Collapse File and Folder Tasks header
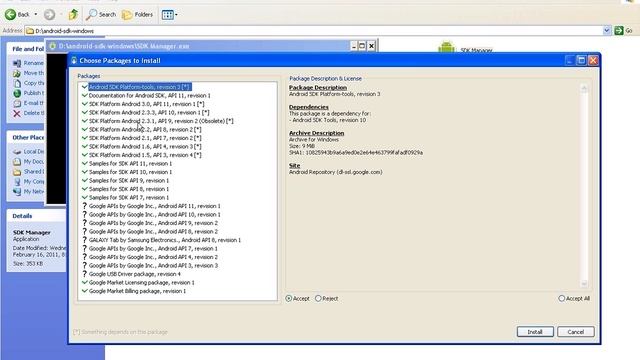Screen dimensions: 640x360 pos(26,49)
